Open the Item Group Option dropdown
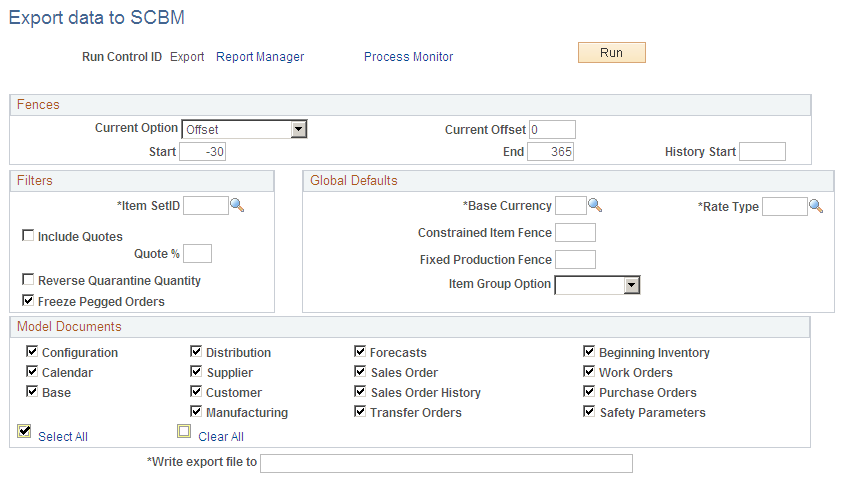 pos(597,285)
